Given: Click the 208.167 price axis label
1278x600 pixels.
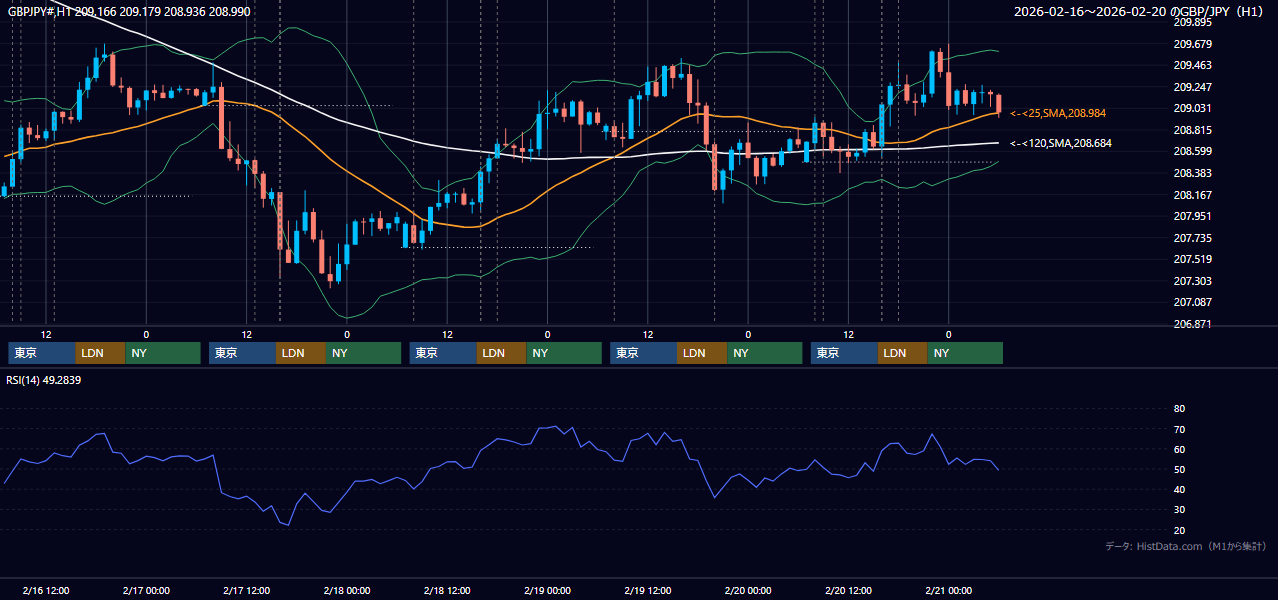Looking at the screenshot, I should 1192,195.
